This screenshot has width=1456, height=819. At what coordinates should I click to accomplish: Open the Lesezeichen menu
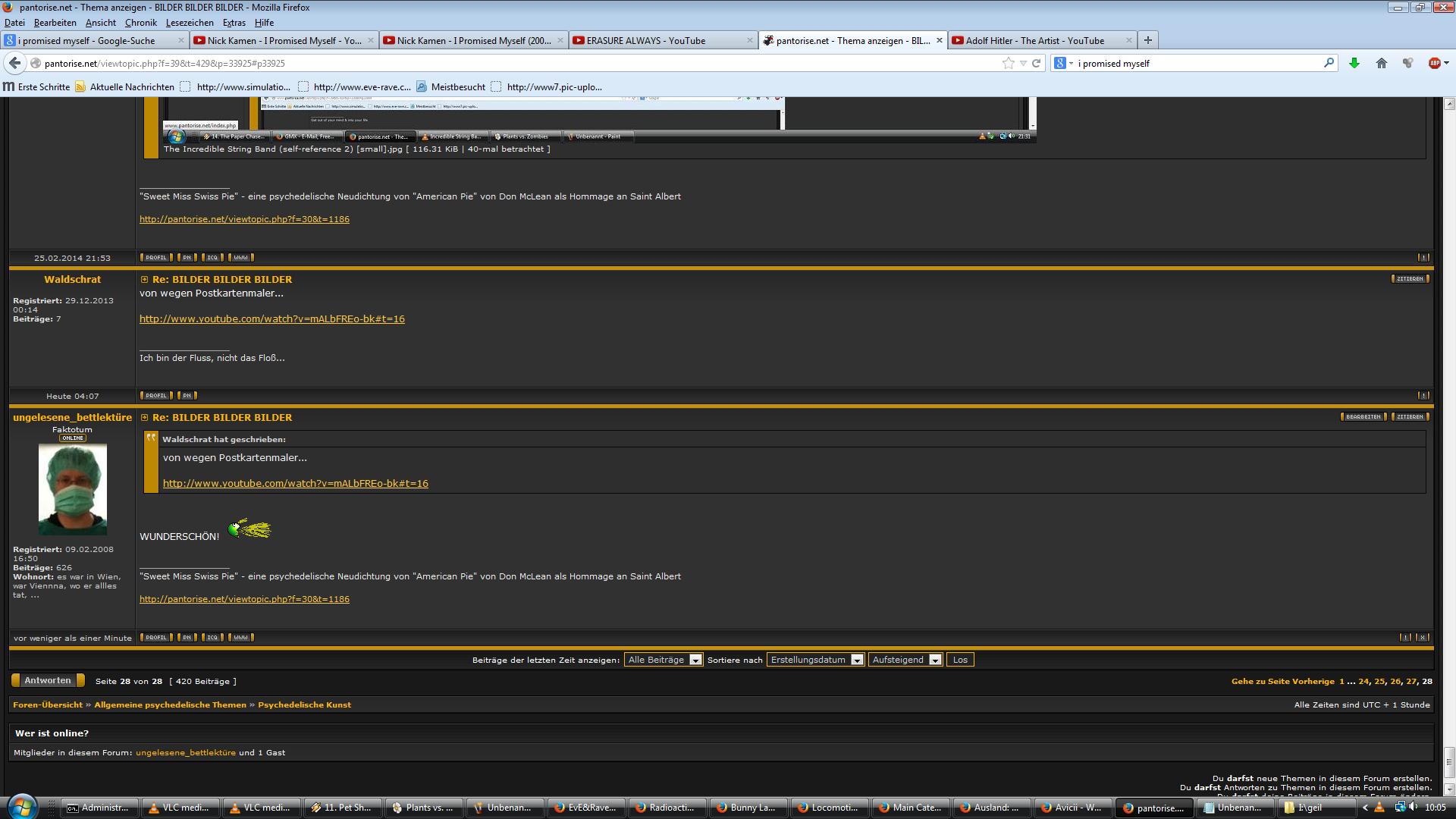tap(190, 23)
